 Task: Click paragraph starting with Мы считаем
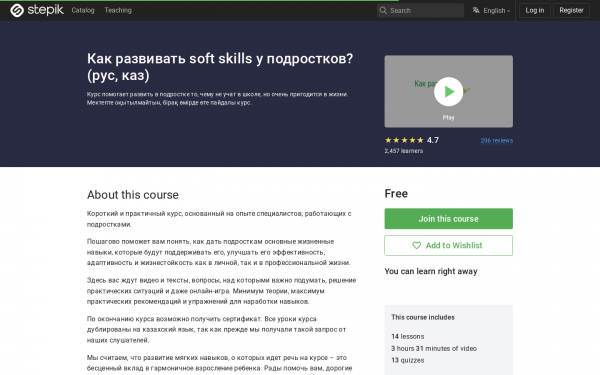click(x=220, y=363)
